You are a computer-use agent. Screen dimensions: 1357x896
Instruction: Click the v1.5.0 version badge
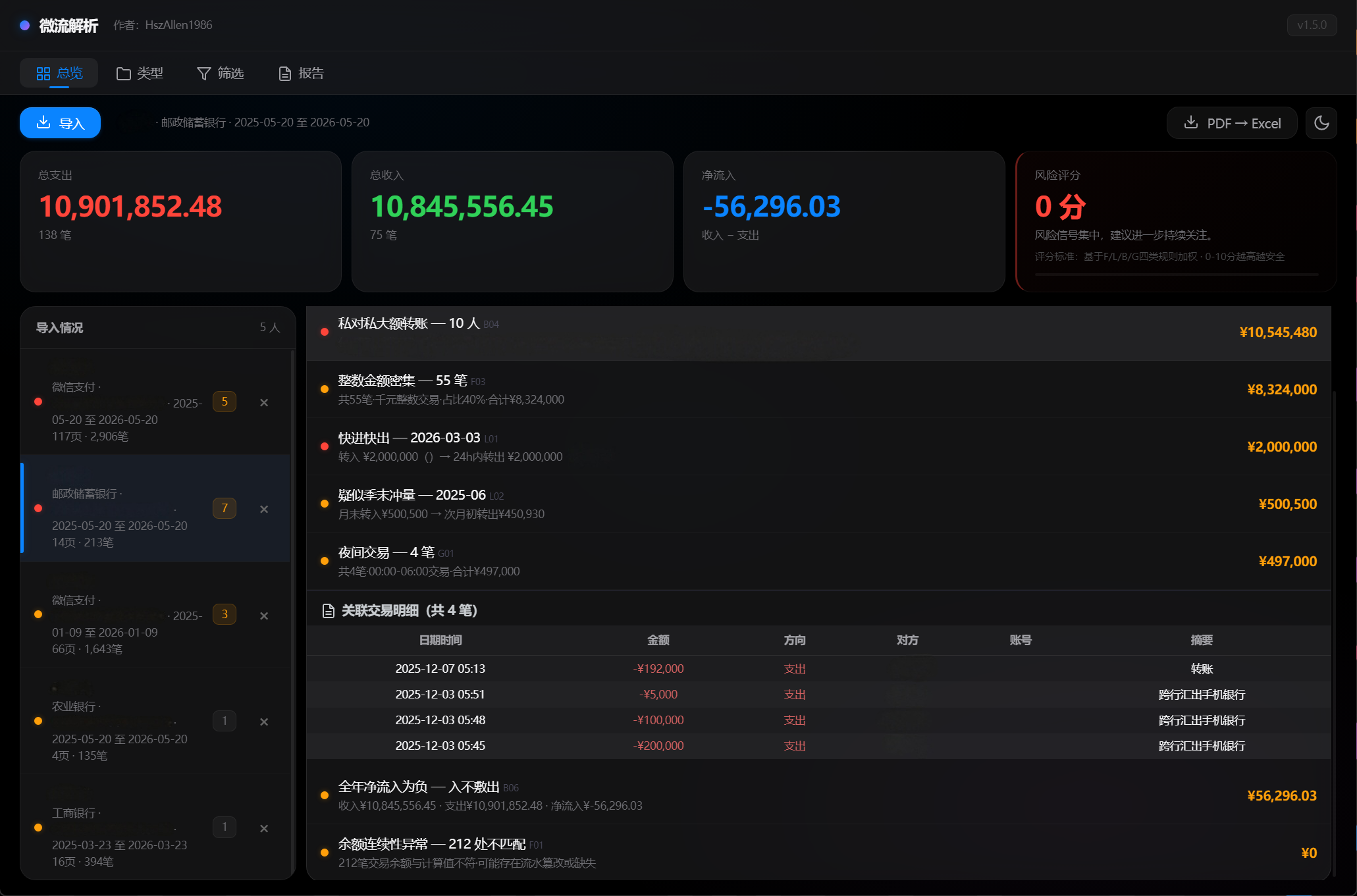click(1312, 25)
